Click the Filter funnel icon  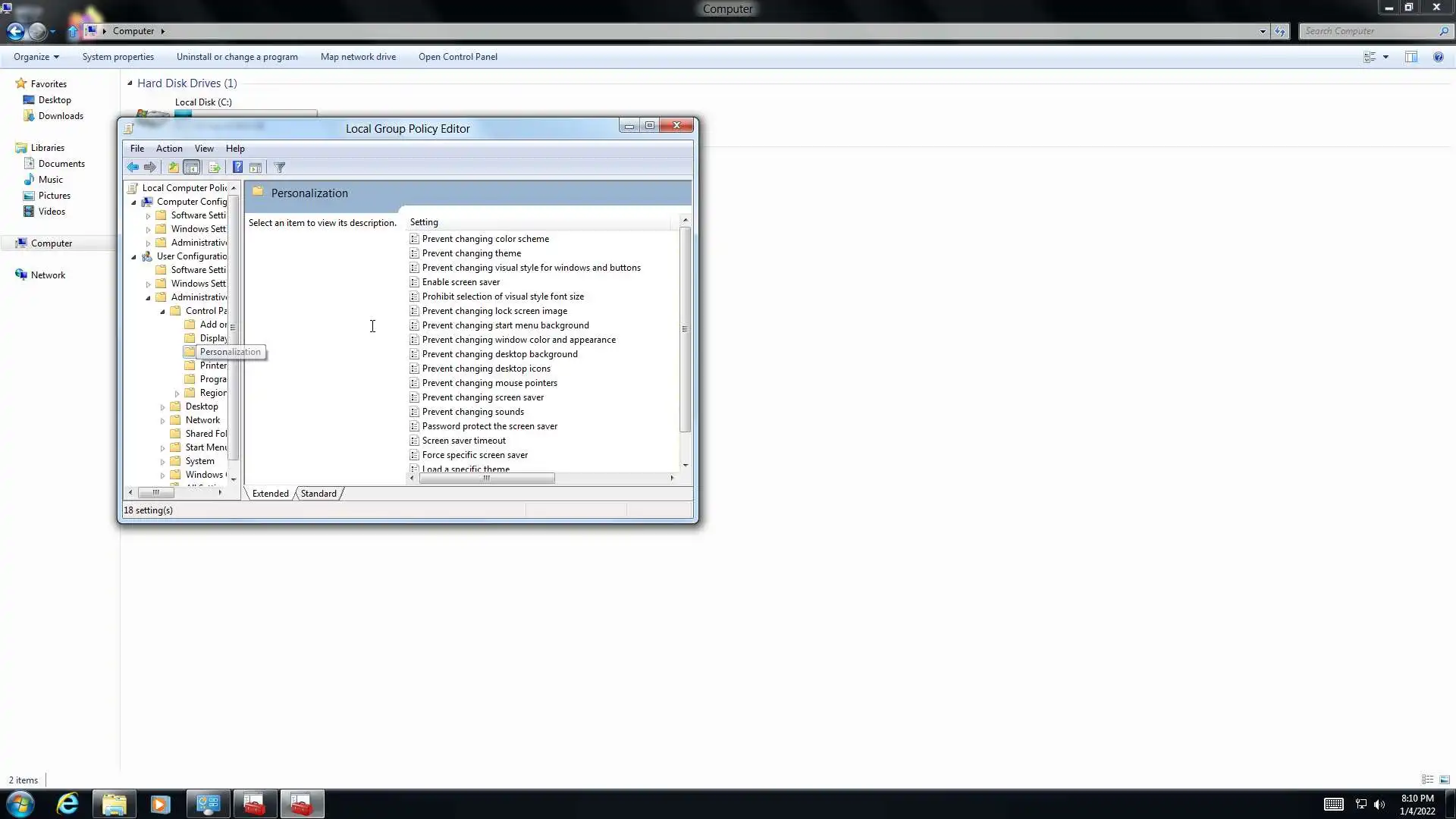(280, 168)
